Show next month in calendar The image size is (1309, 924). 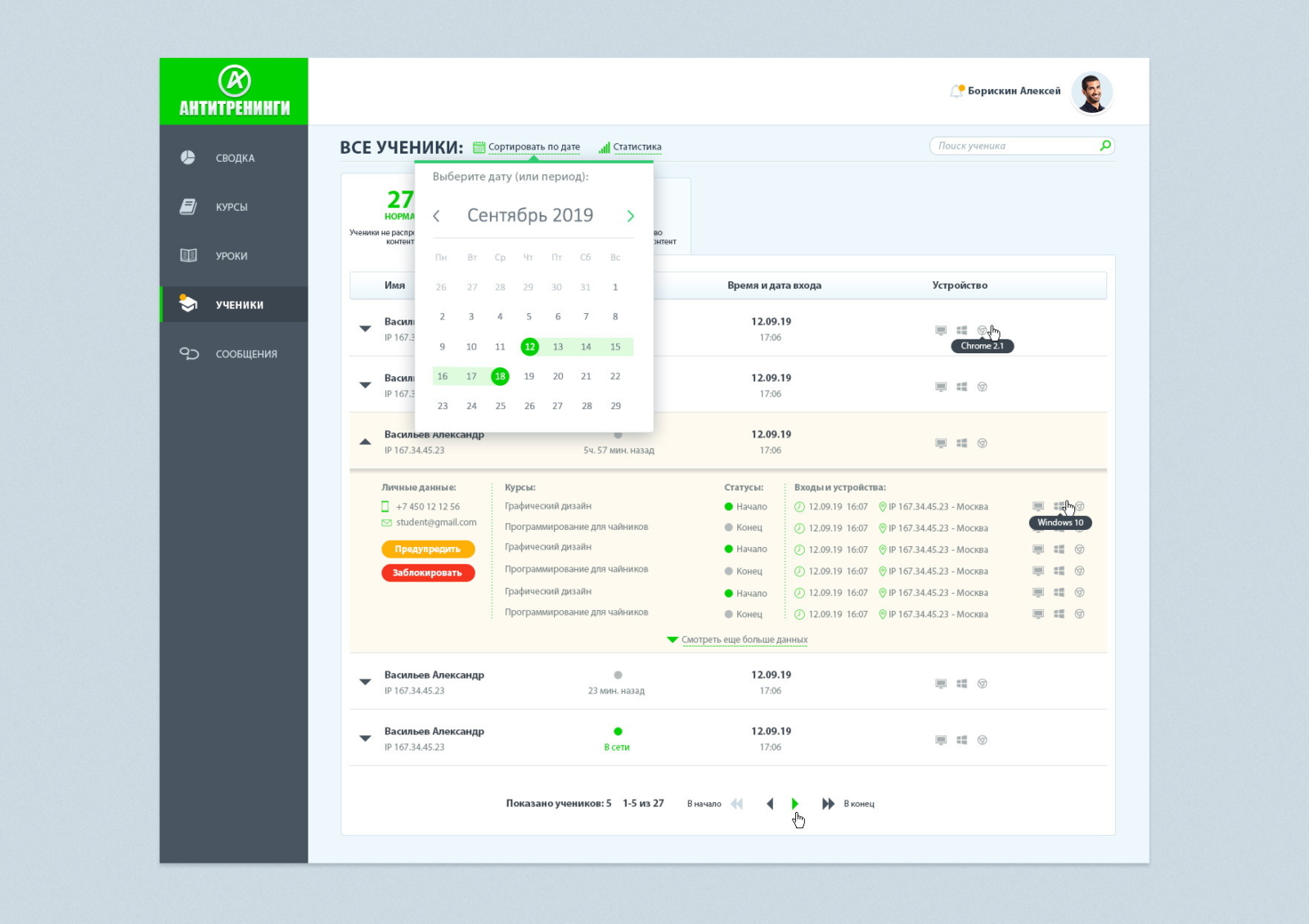[x=630, y=216]
